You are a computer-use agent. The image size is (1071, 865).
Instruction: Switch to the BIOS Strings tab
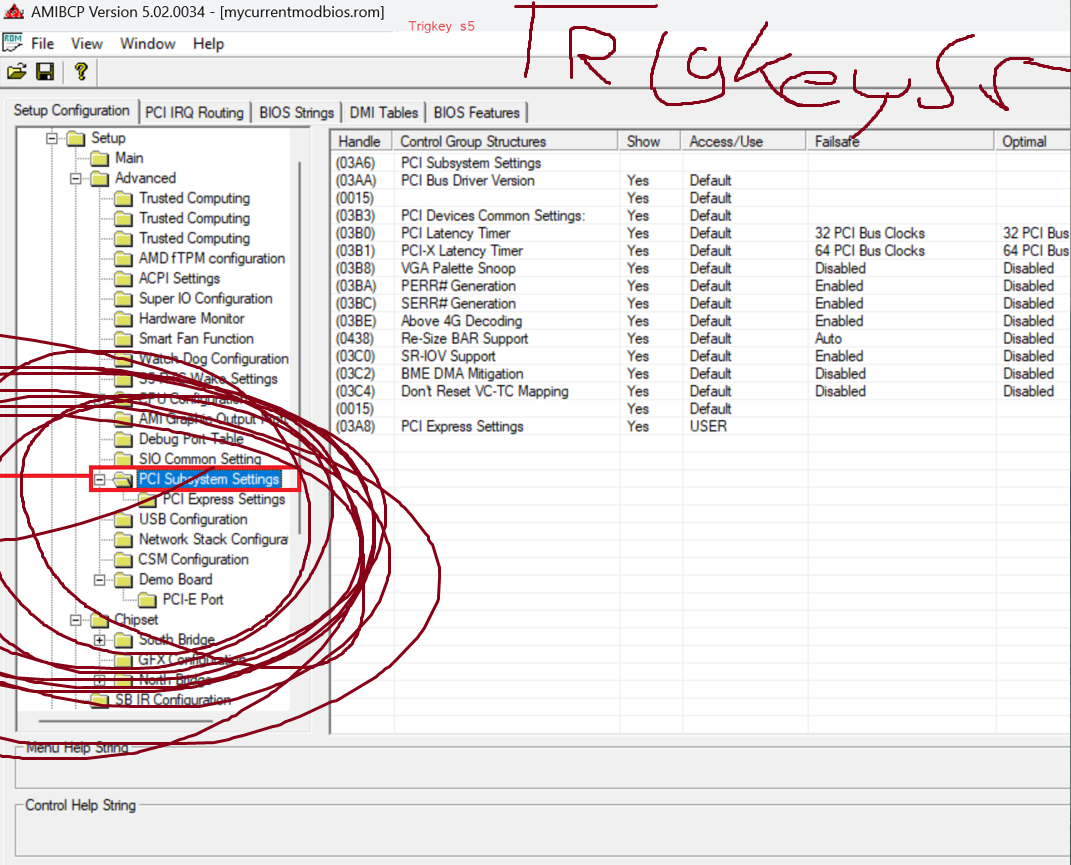coord(296,113)
